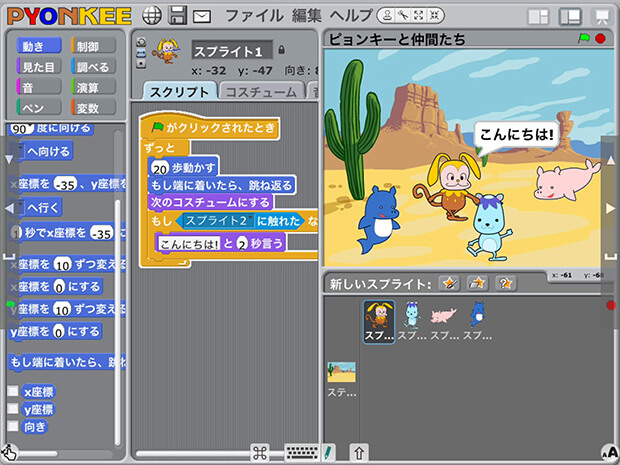Click the がクリックされたとき hat block
Viewport: 620px width, 465px height.
coord(210,127)
